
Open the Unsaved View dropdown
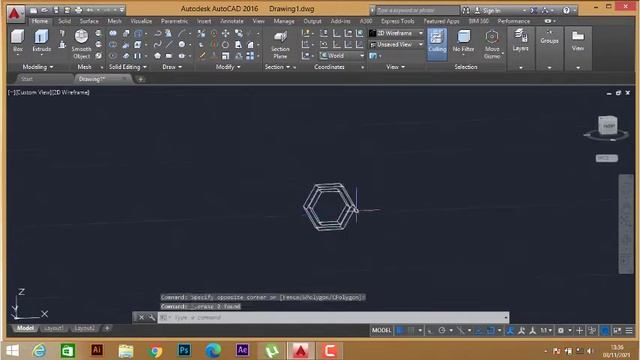point(396,44)
